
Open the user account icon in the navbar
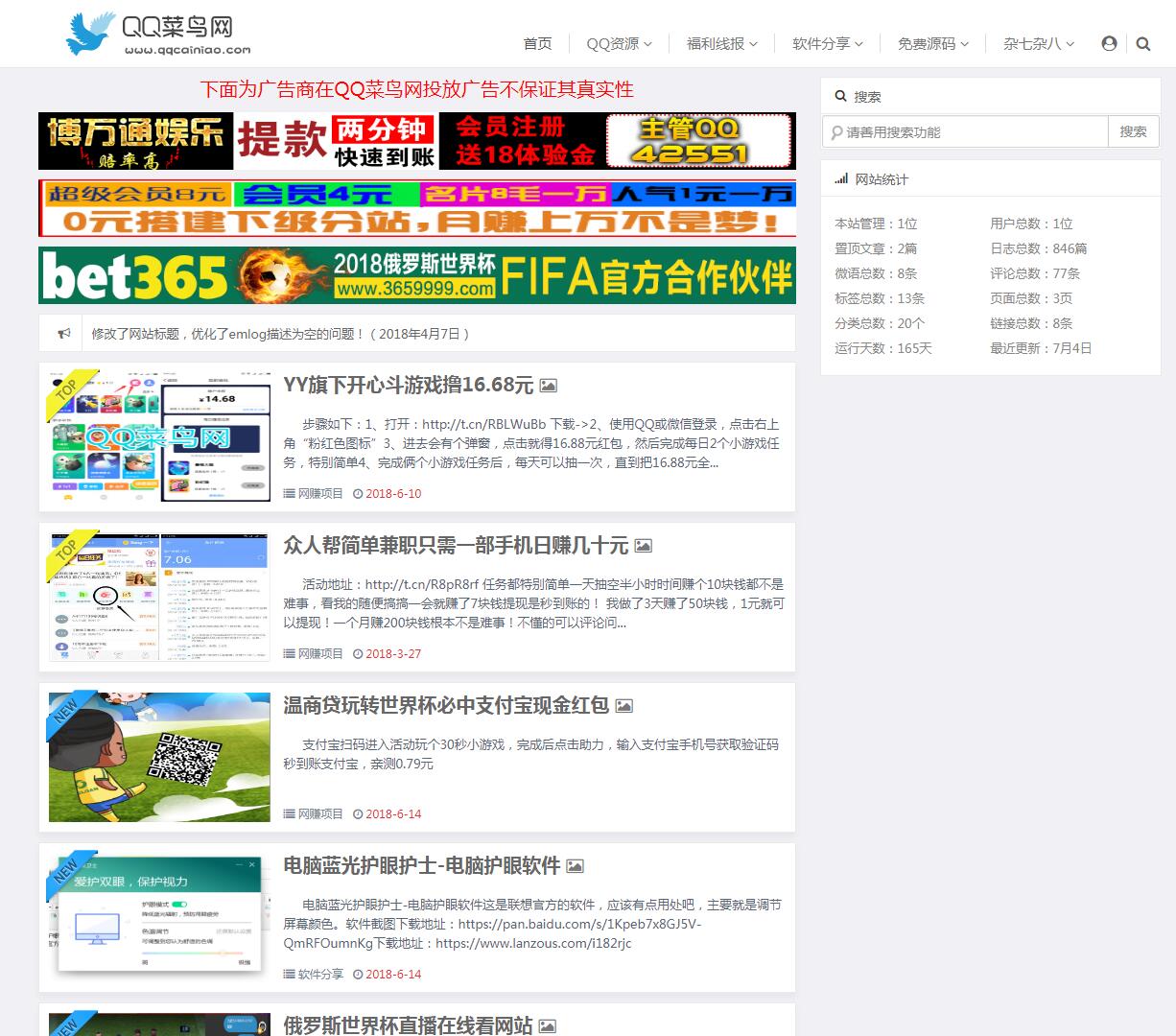[x=1109, y=43]
